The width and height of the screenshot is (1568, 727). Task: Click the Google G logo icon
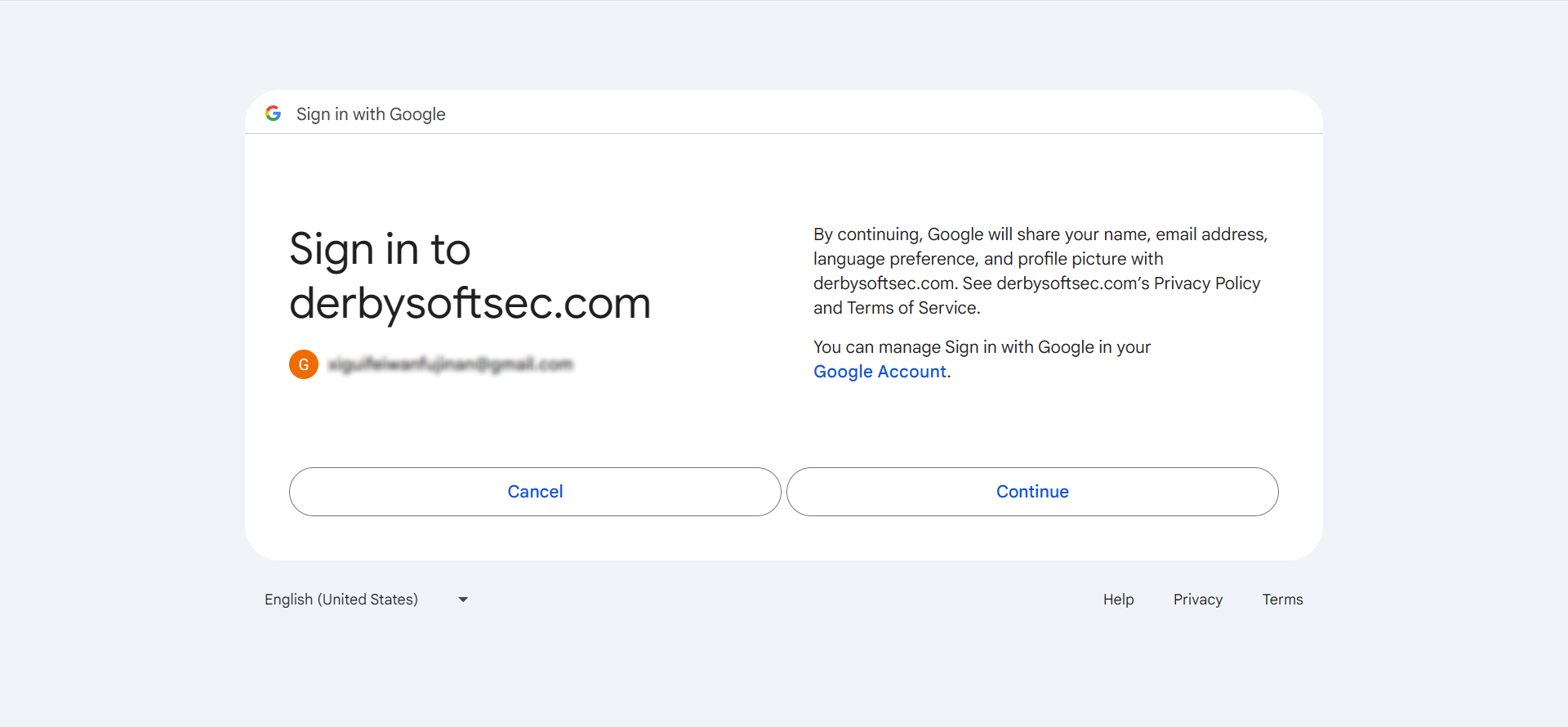(x=274, y=114)
